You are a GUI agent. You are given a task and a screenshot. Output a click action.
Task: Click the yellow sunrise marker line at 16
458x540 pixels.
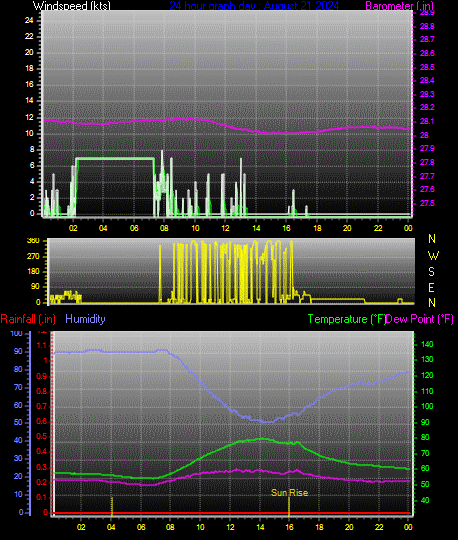[289, 505]
